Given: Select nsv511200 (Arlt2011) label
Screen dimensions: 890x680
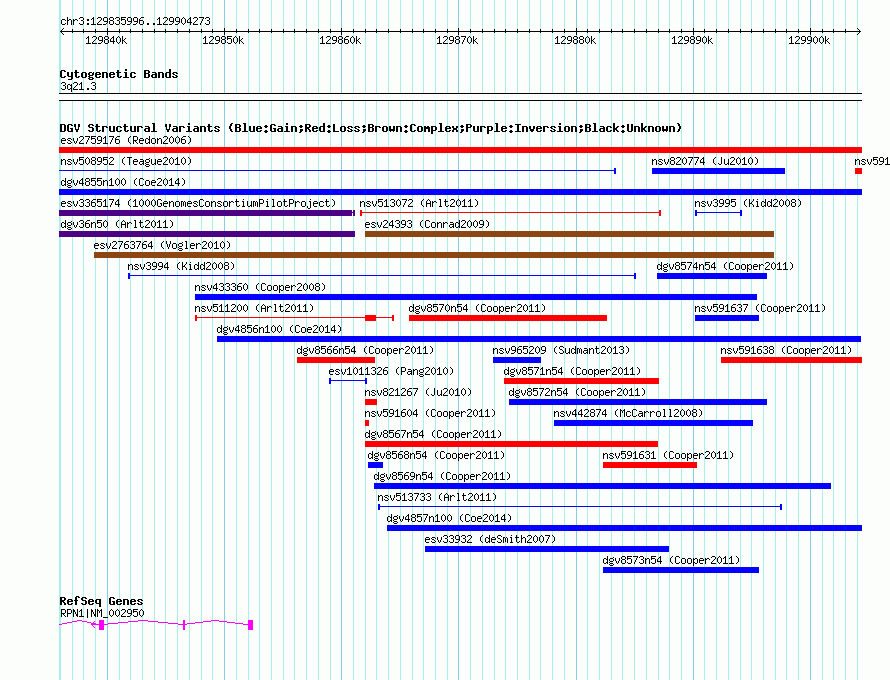Looking at the screenshot, I should click(254, 308).
